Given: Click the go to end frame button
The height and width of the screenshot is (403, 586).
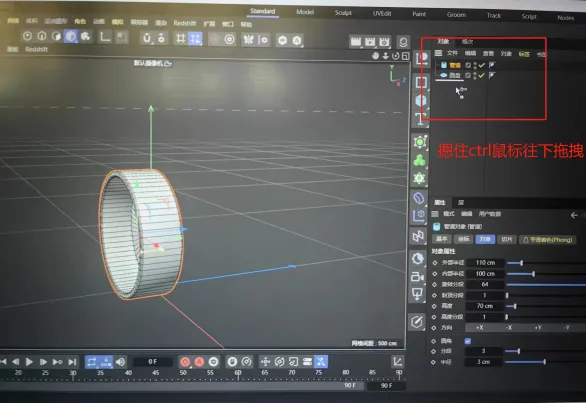Looking at the screenshot, I should (72, 362).
